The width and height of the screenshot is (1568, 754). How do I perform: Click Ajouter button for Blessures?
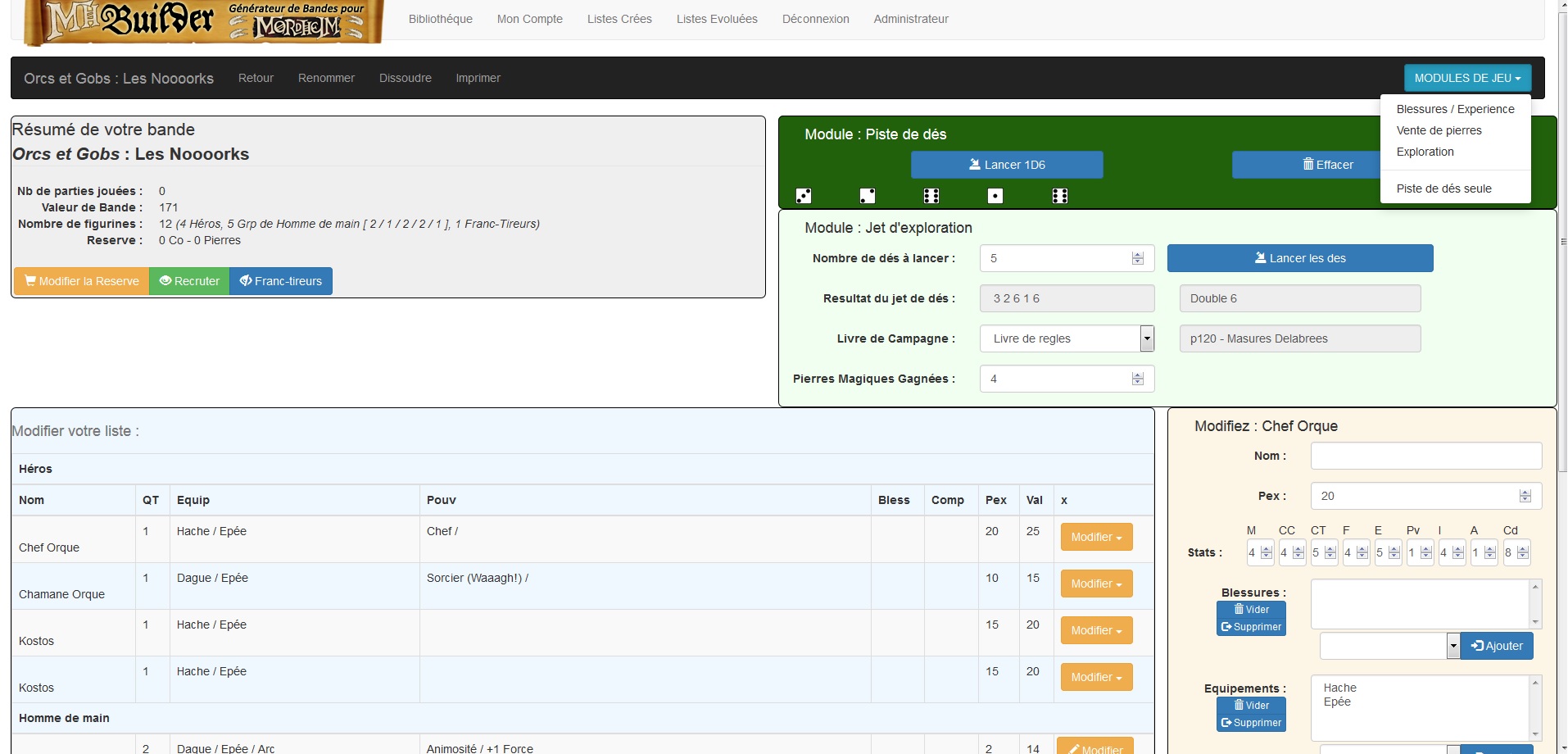click(x=1497, y=646)
